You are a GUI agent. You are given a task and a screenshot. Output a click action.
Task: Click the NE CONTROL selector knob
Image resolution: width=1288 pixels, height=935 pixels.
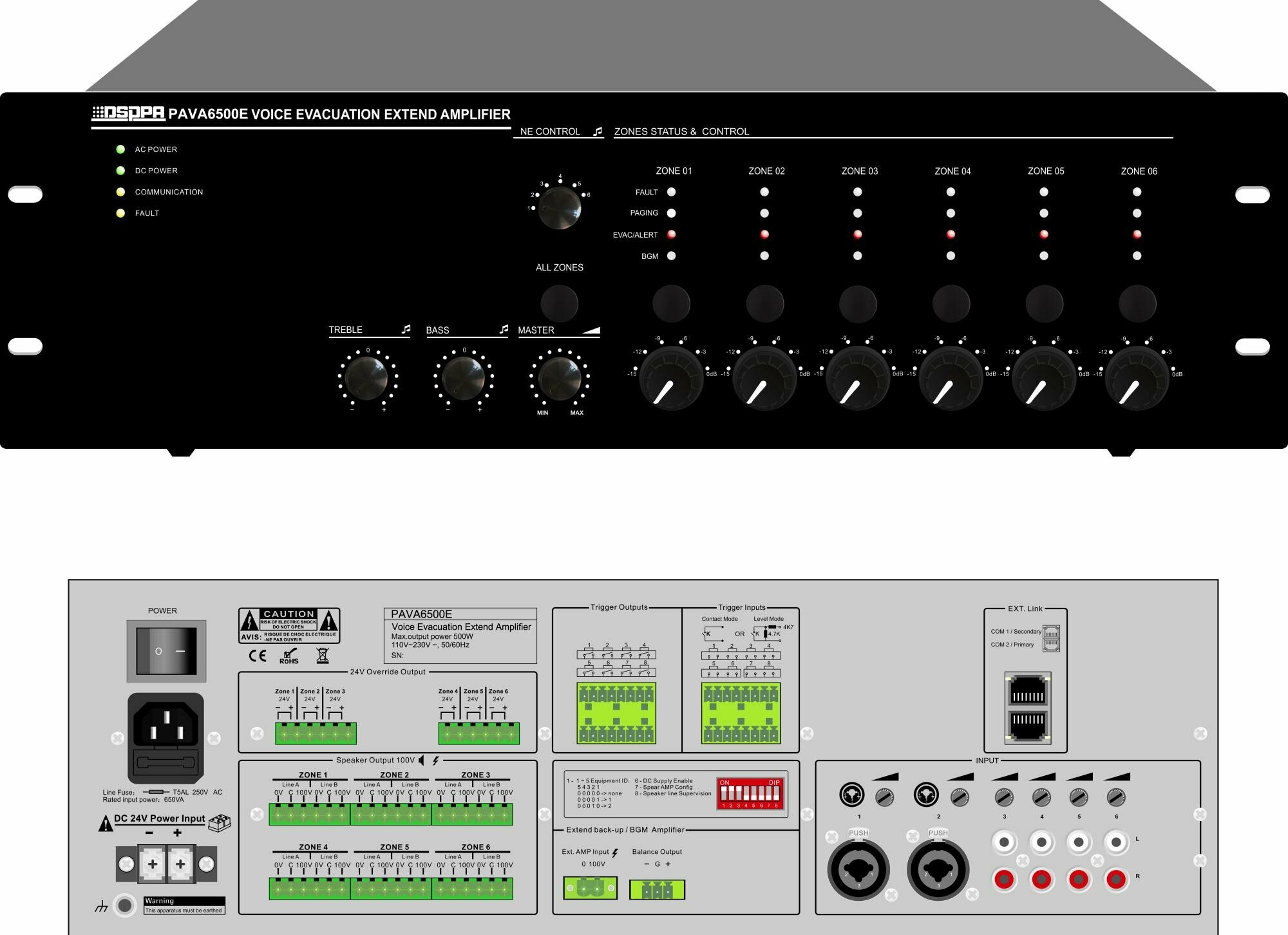click(559, 208)
